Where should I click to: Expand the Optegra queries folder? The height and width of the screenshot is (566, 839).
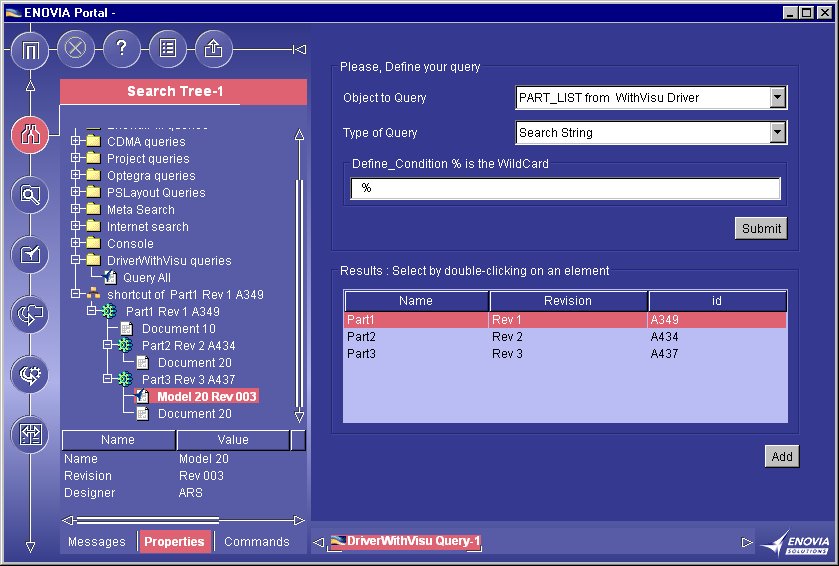click(x=75, y=175)
